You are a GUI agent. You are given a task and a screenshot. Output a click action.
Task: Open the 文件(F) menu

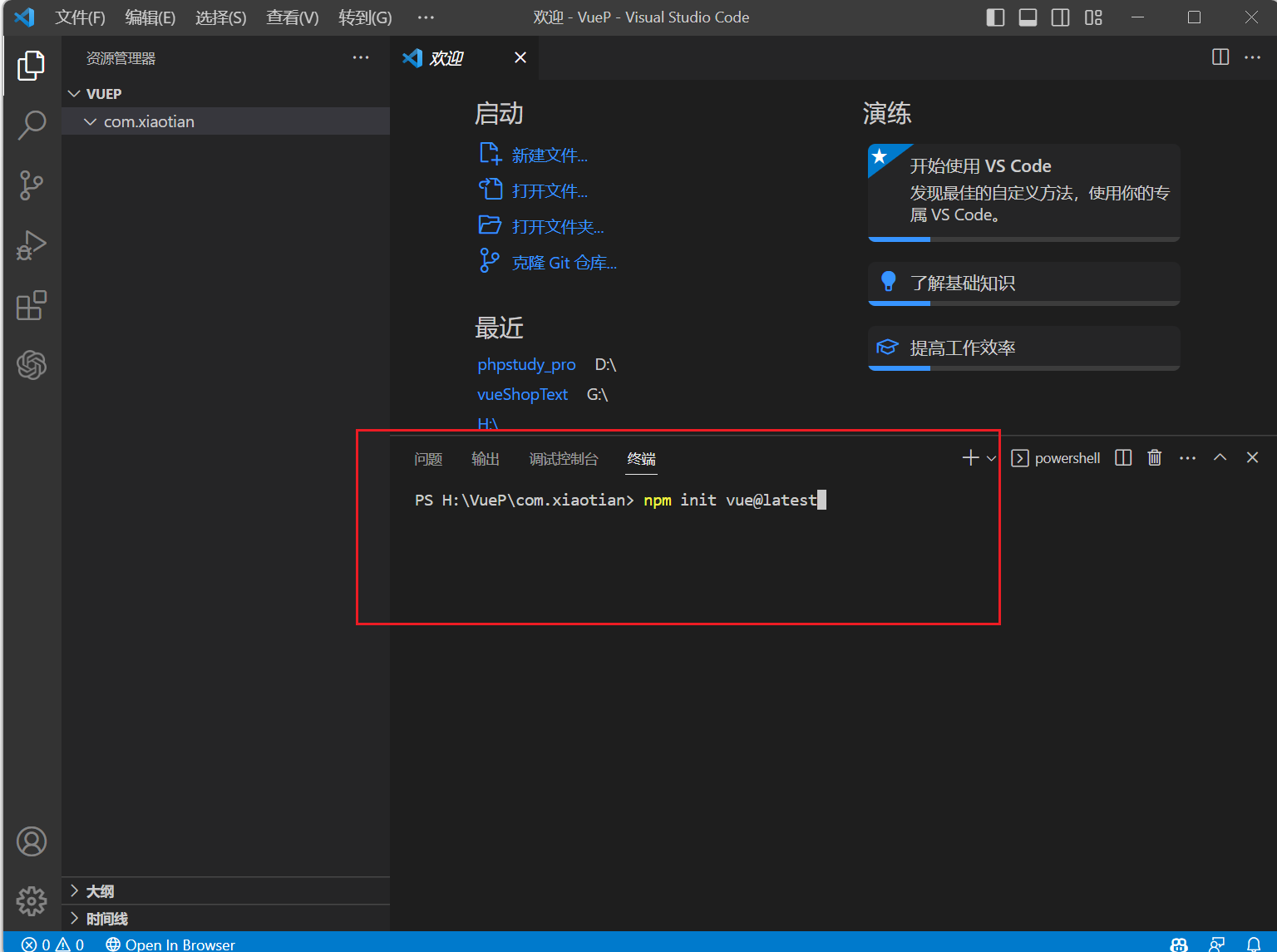[80, 17]
